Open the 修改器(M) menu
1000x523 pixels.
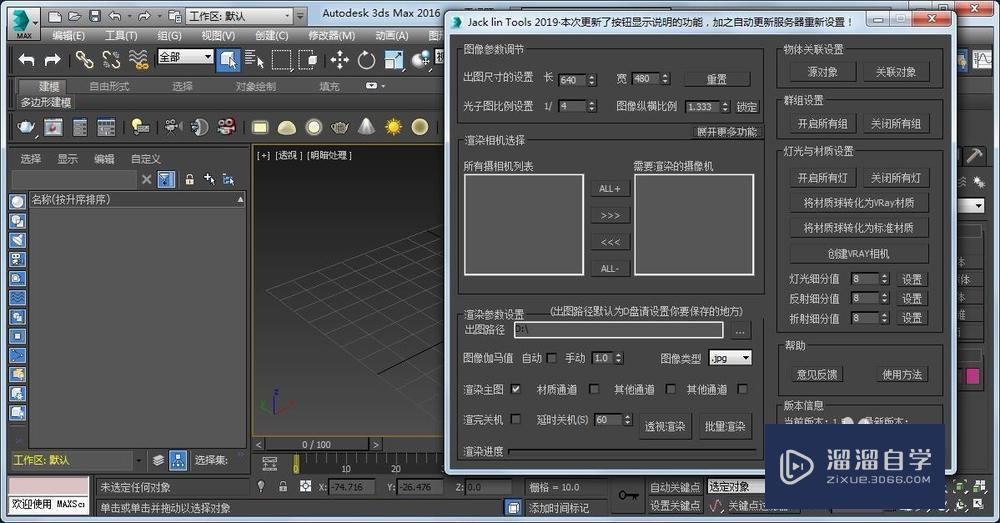pyautogui.click(x=332, y=36)
